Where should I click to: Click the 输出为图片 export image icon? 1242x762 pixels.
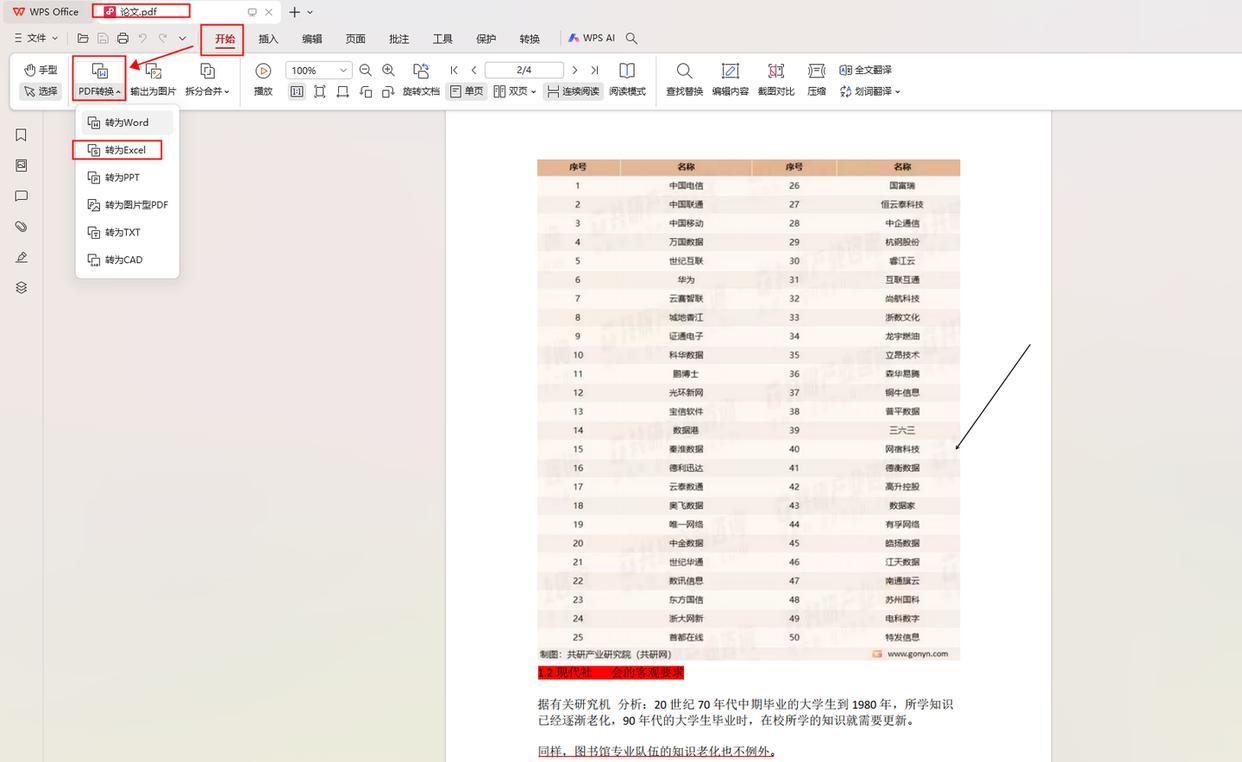click(x=152, y=77)
